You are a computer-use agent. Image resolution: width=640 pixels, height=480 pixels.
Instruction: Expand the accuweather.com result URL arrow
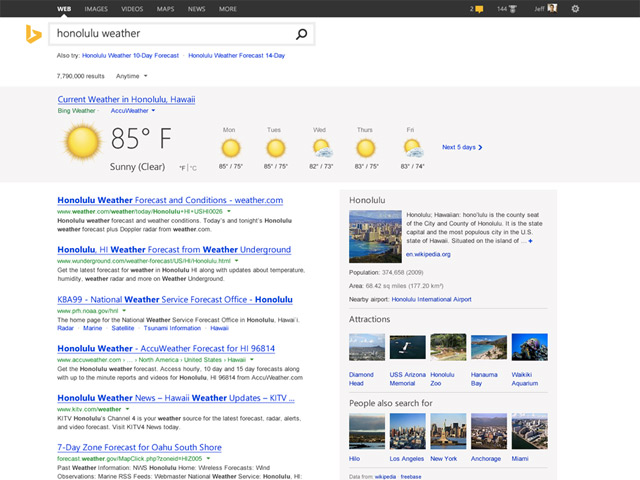point(252,360)
